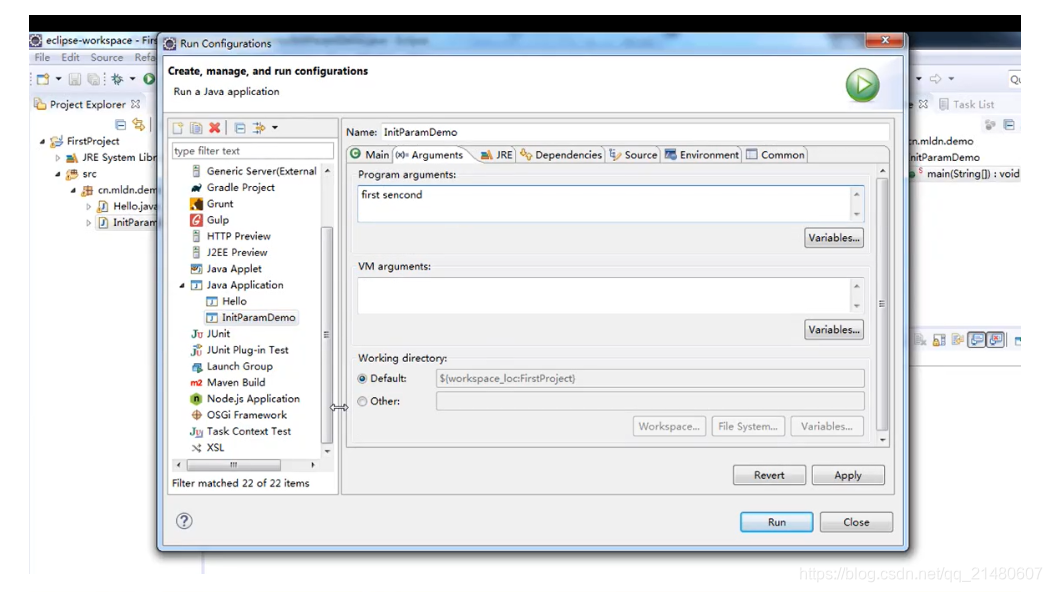Viewport: 1052px width, 592px height.
Task: Click the scroll-up arrow in Program arguments
Action: (857, 194)
